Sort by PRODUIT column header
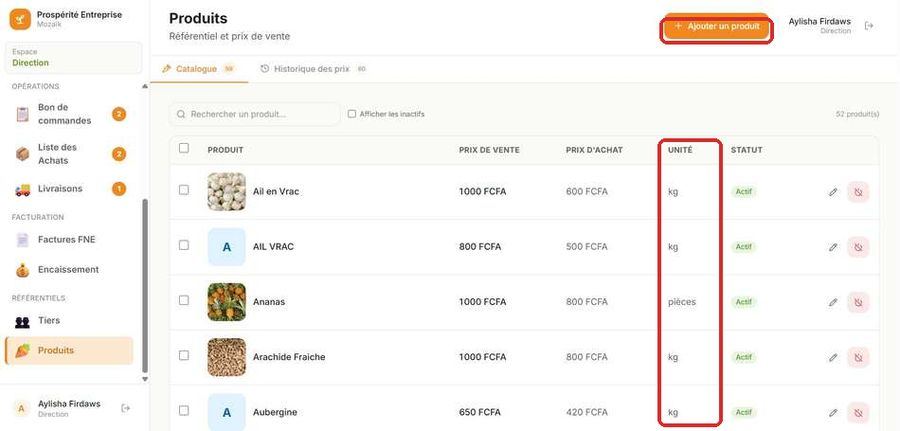The width and height of the screenshot is (900, 431). (226, 150)
